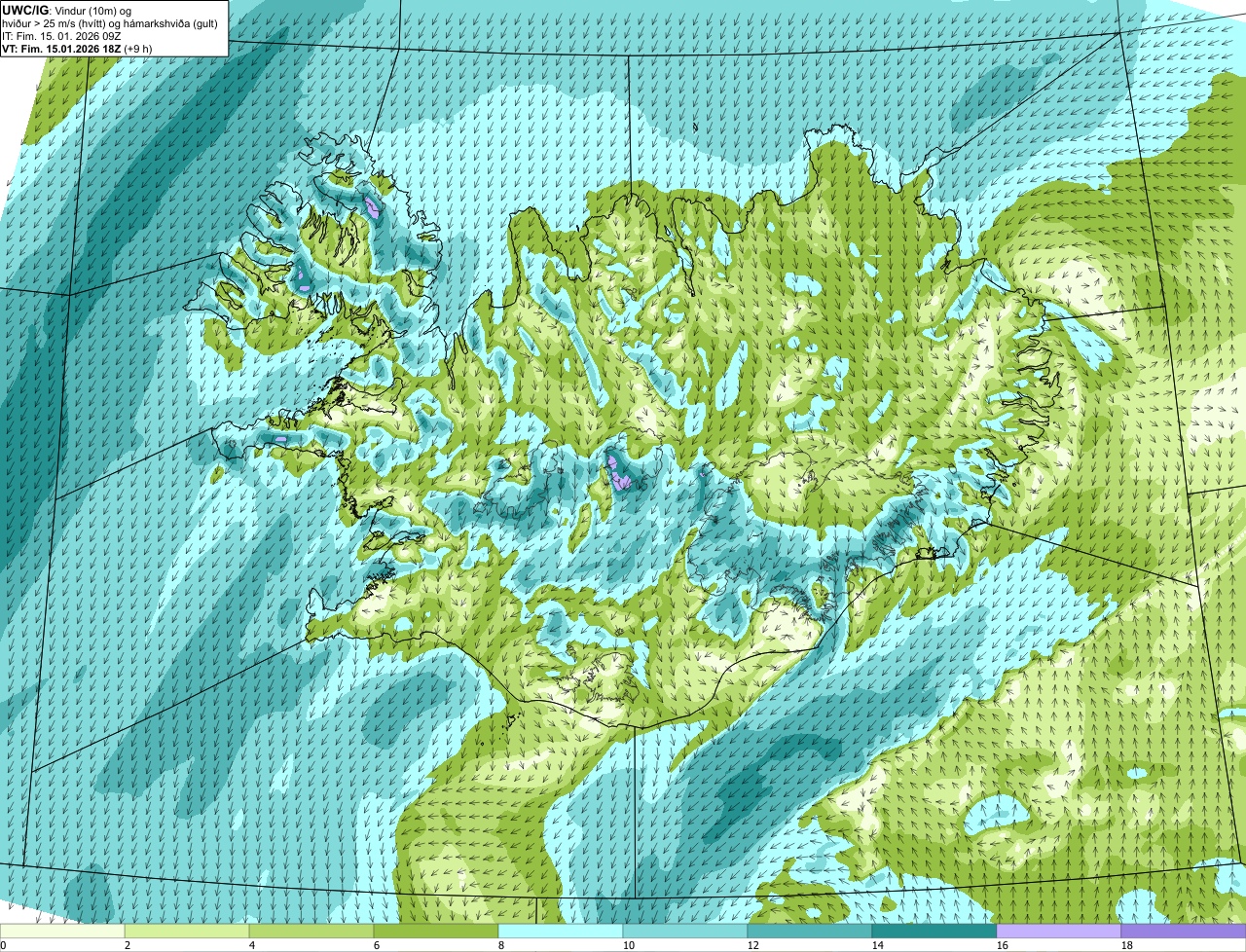Pick the light teal 10–12 m/s legend swatch

pyautogui.click(x=685, y=932)
